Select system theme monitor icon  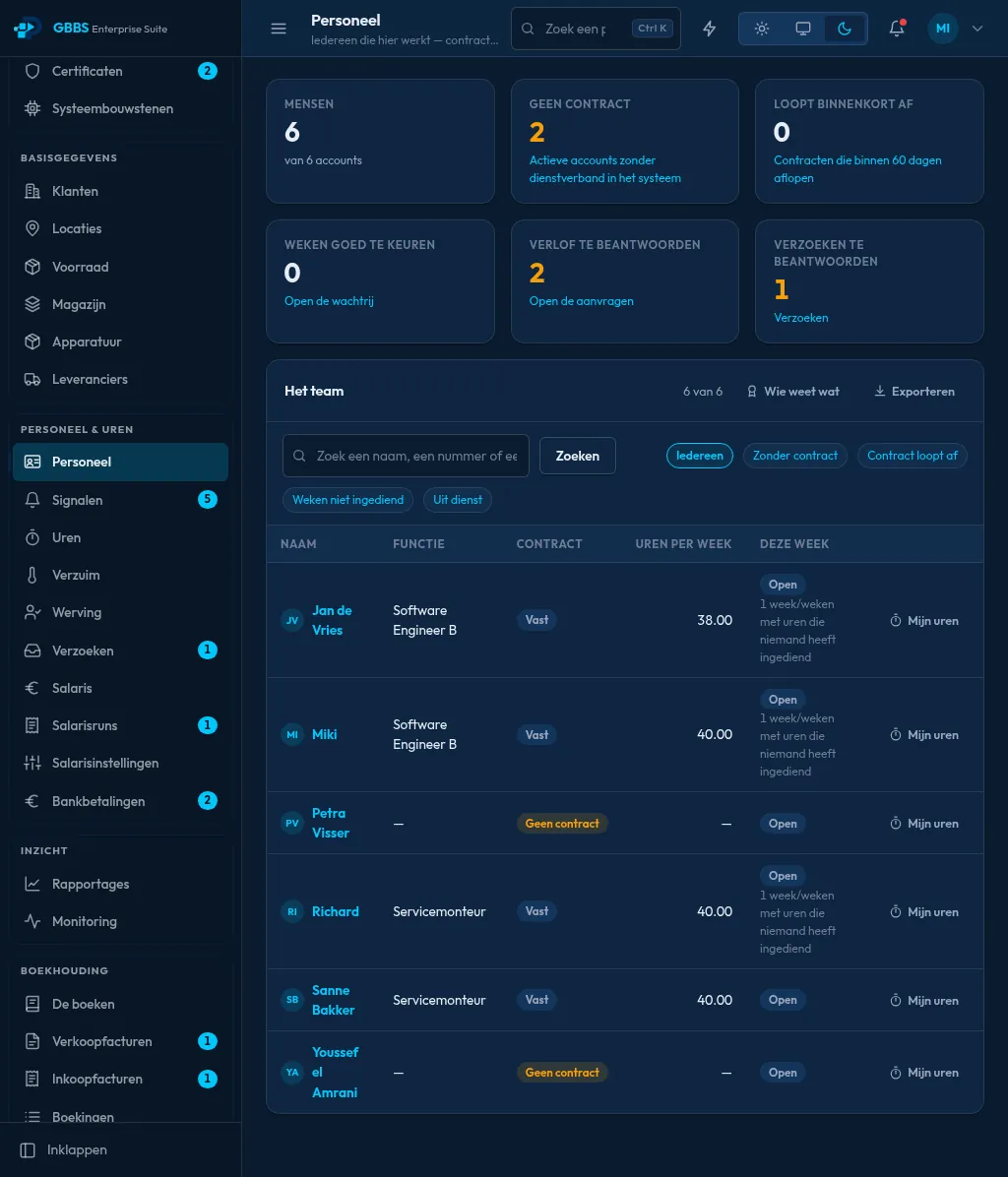coord(803,29)
